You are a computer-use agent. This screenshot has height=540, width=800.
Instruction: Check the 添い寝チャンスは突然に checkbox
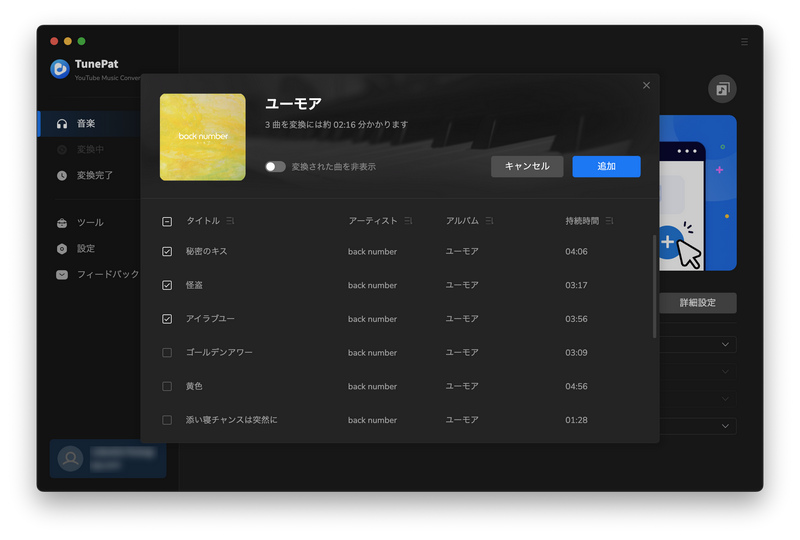coord(167,420)
